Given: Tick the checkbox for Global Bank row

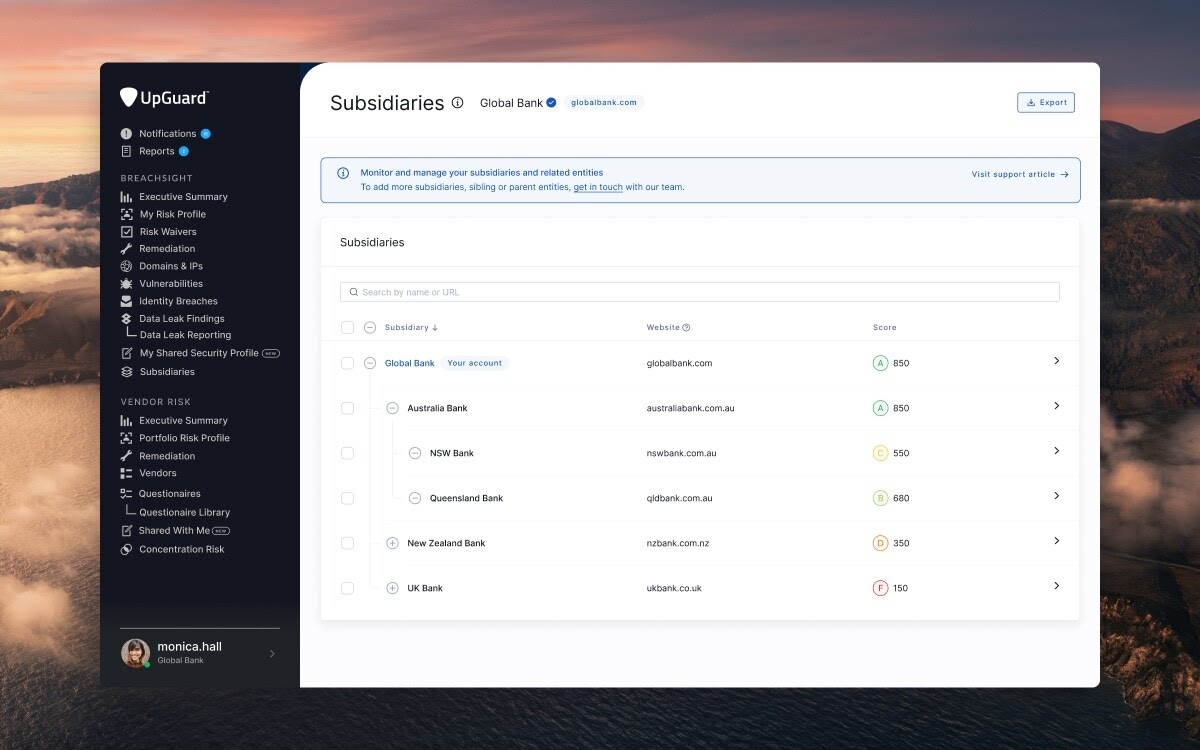Looking at the screenshot, I should coord(347,363).
